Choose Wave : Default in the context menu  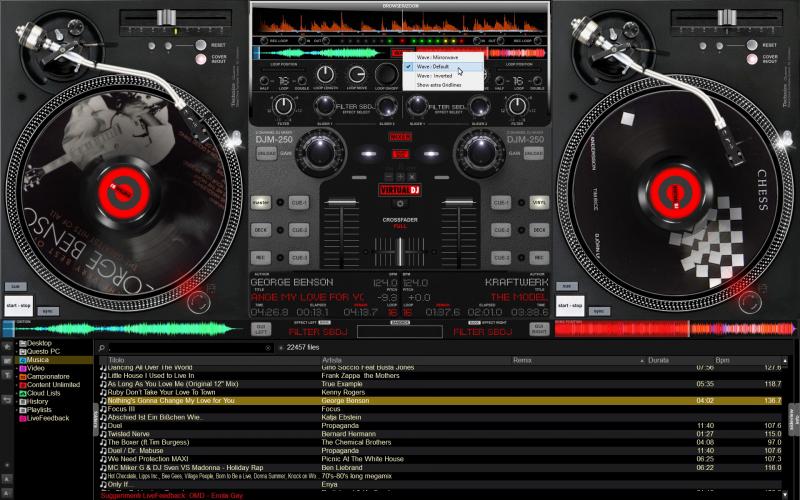pyautogui.click(x=443, y=66)
